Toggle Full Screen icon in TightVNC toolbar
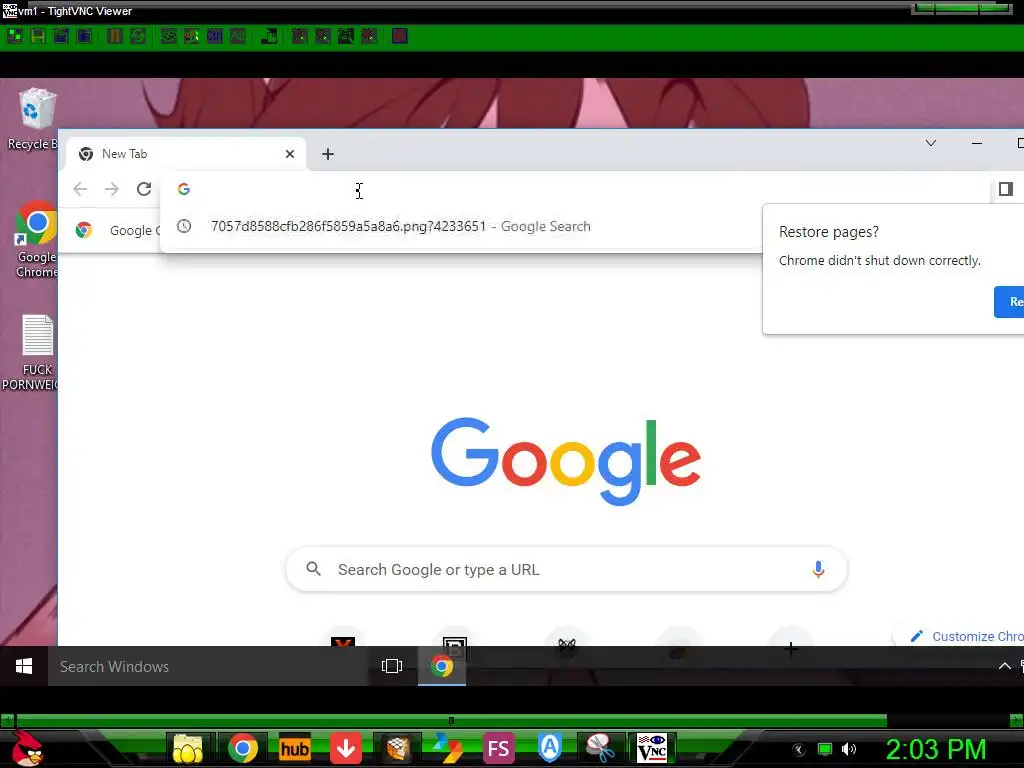 tap(400, 36)
